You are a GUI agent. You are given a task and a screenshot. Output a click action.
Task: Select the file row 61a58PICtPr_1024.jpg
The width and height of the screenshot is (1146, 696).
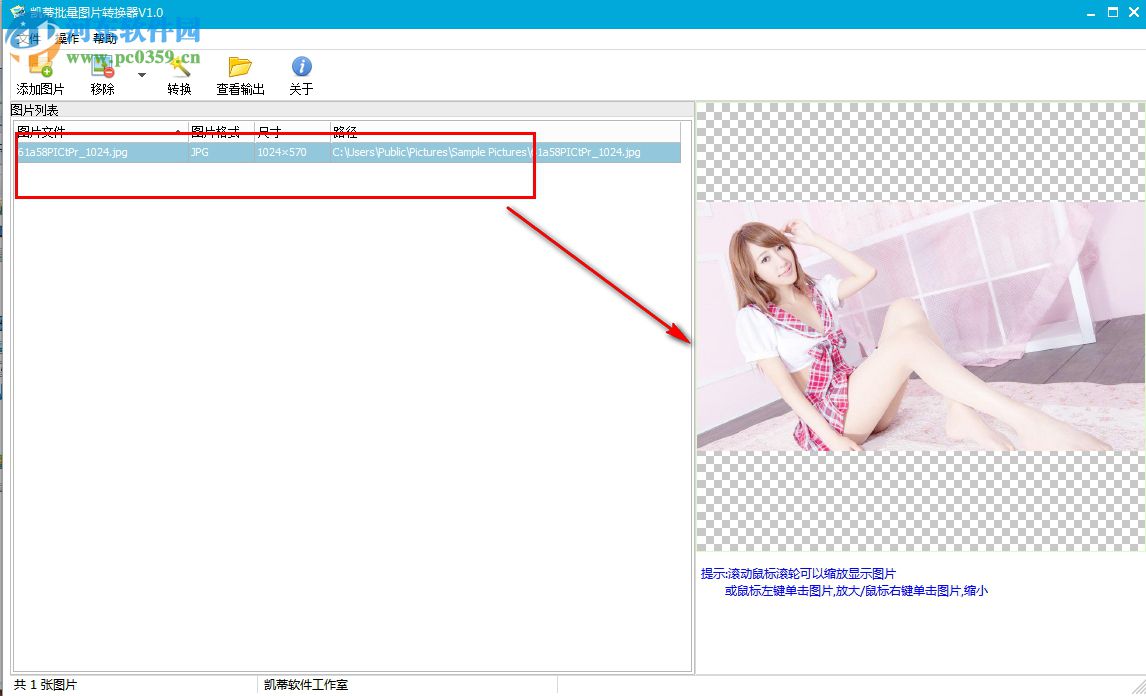coord(348,152)
